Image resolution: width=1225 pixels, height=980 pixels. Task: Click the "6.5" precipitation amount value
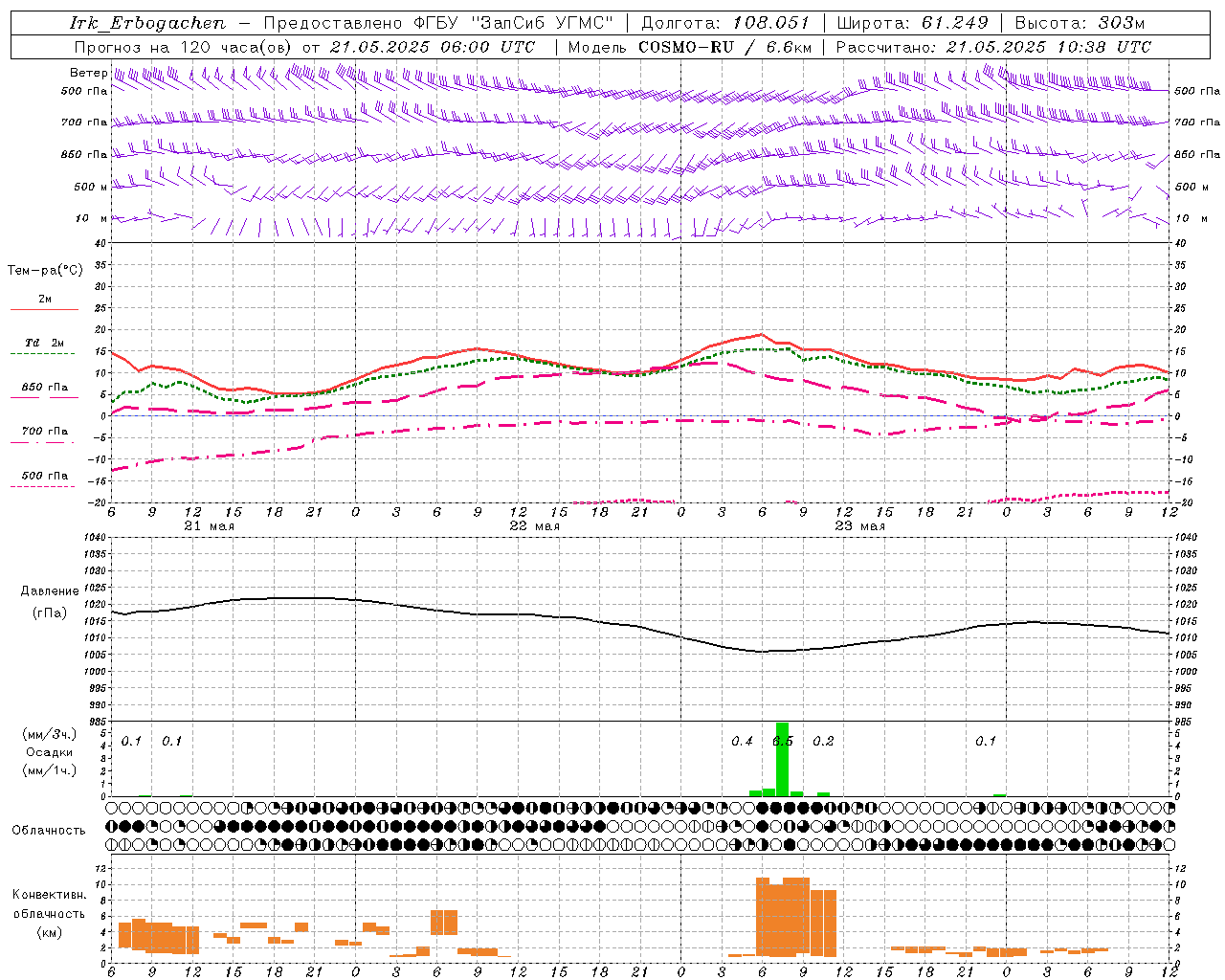point(783,742)
